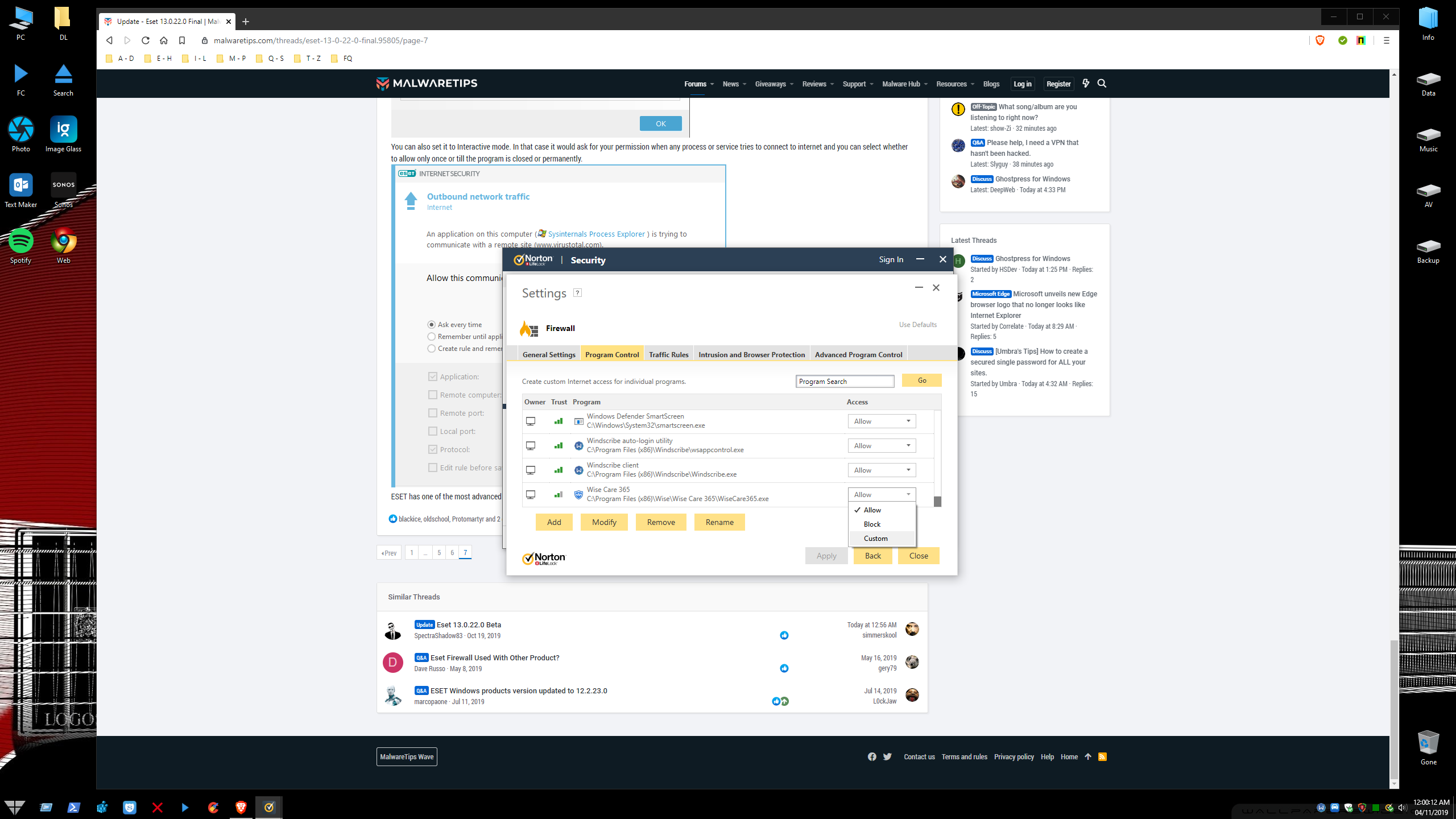Open the MalwareTips search magnifier icon
1456x819 pixels.
click(1102, 84)
